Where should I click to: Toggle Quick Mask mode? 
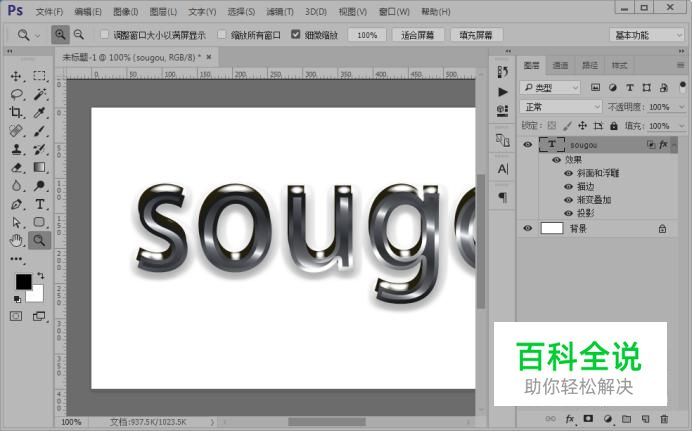click(16, 316)
